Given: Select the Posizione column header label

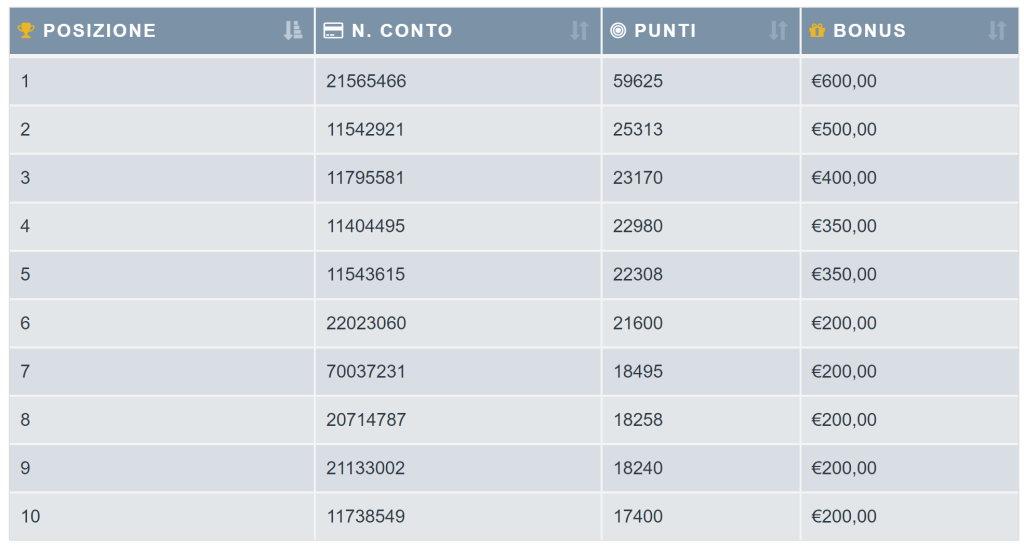Looking at the screenshot, I should pos(99,31).
